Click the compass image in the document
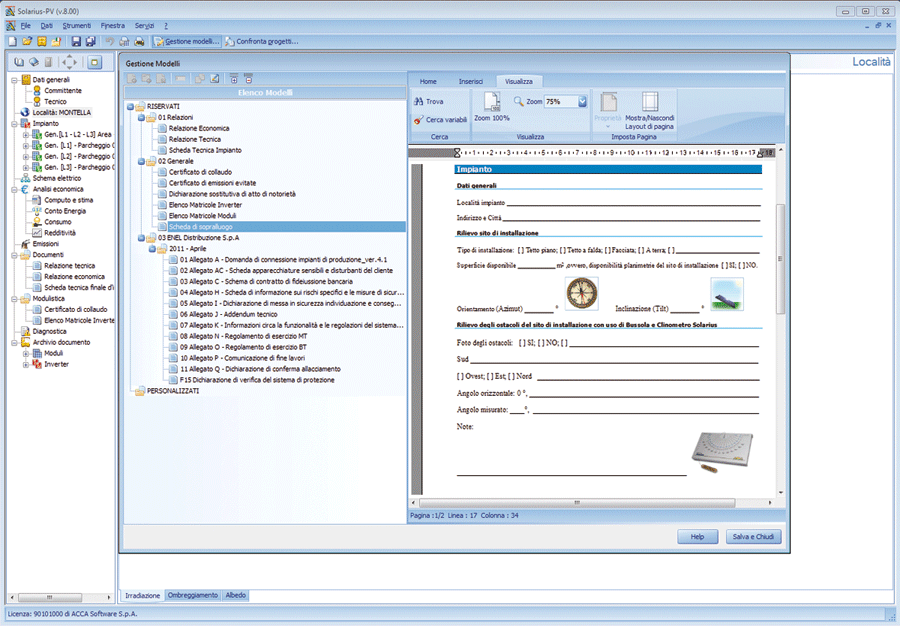 pyautogui.click(x=581, y=293)
